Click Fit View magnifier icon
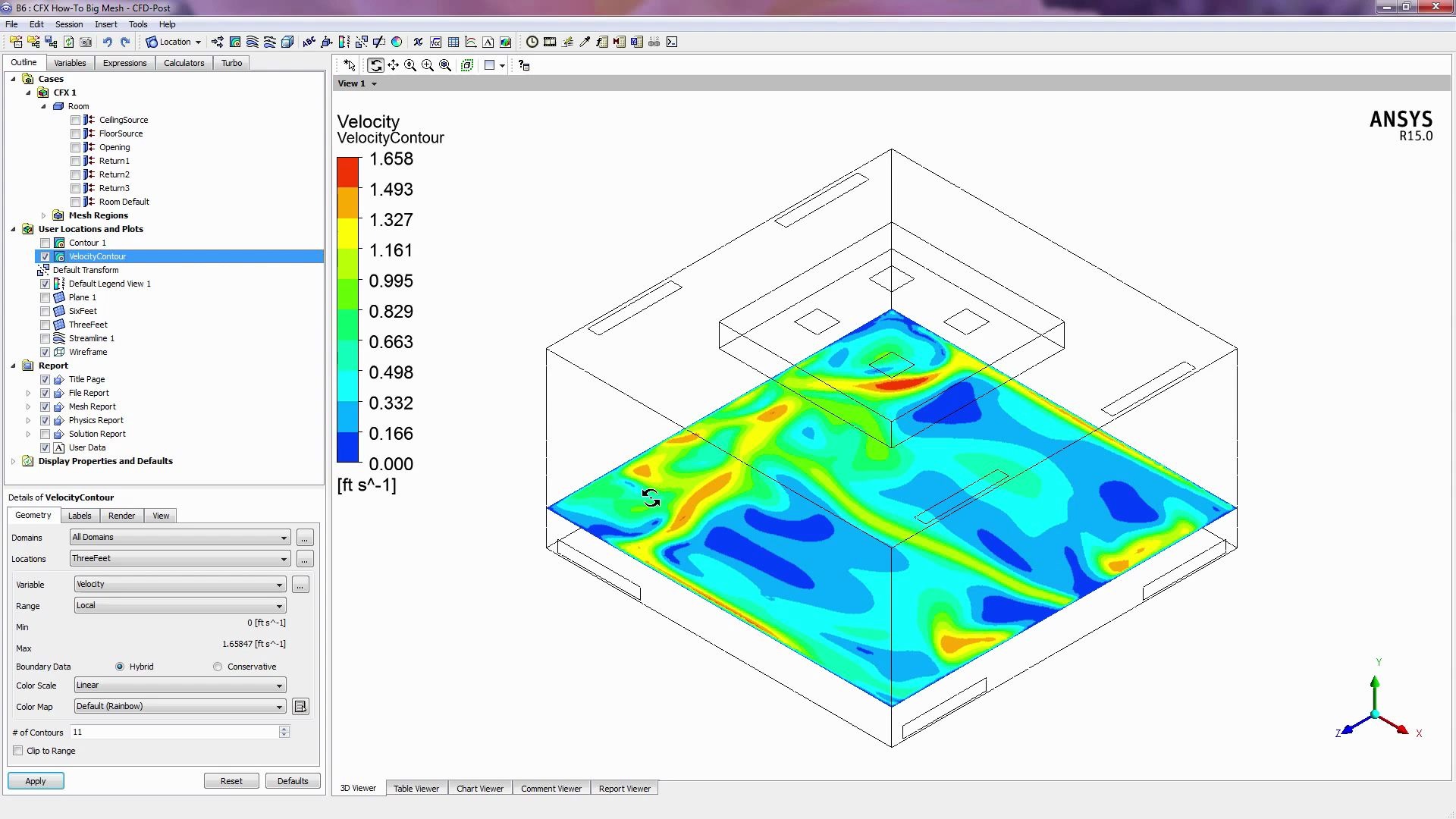The width and height of the screenshot is (1456, 819). (x=445, y=65)
